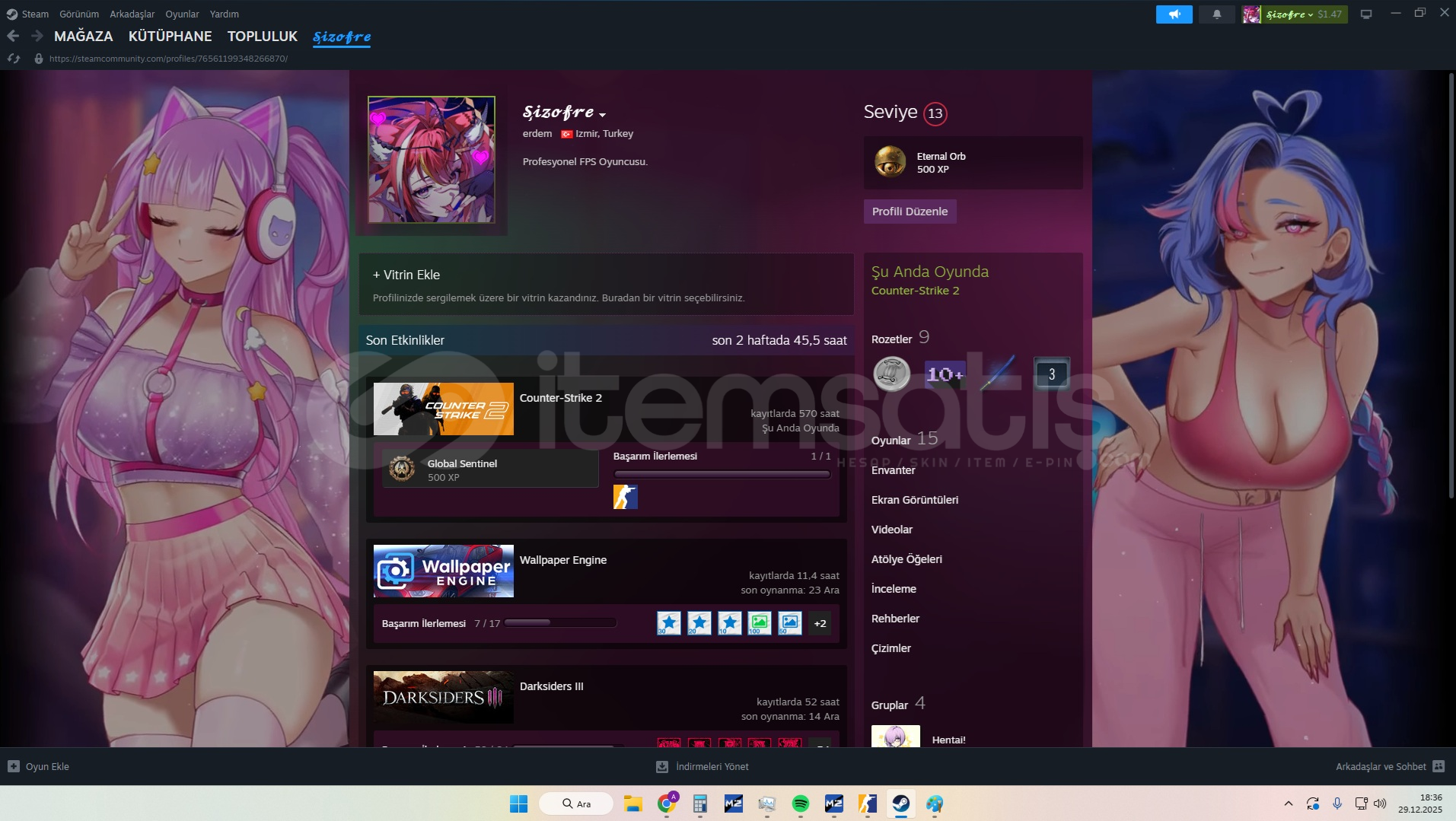Open the Arkadaşlar menu
This screenshot has height=821, width=1456.
click(132, 14)
